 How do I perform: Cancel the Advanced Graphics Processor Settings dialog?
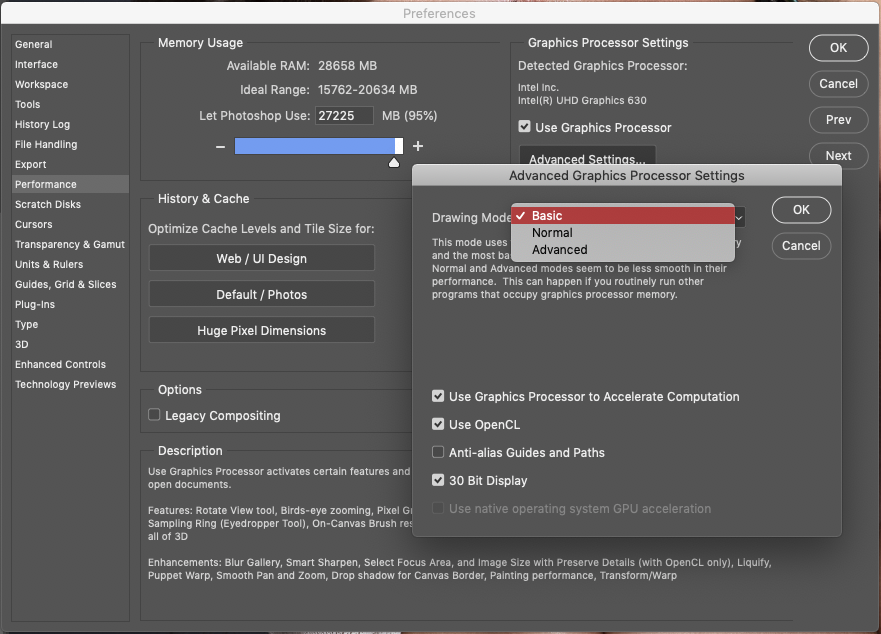[x=801, y=246]
